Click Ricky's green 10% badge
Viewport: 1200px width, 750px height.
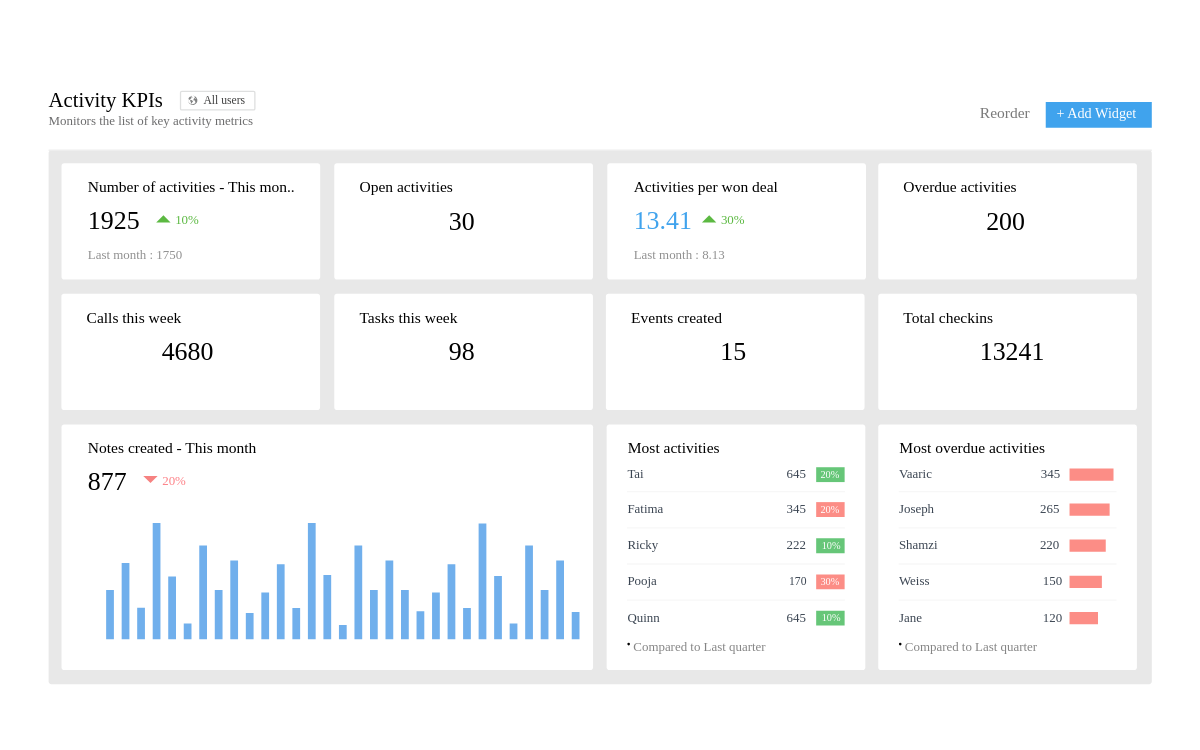830,546
